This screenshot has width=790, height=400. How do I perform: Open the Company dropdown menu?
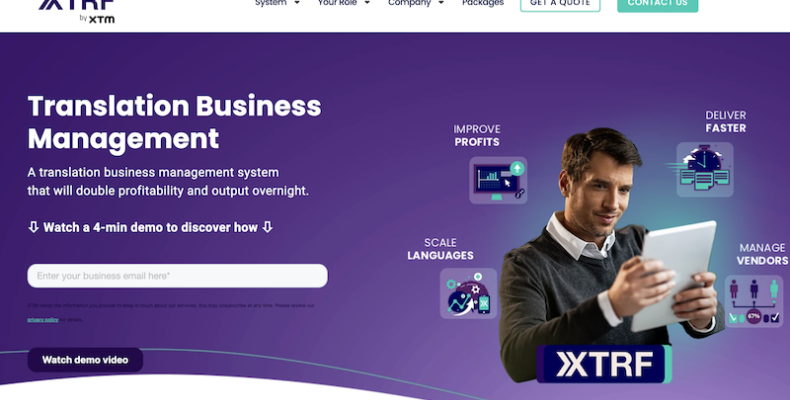pyautogui.click(x=416, y=3)
